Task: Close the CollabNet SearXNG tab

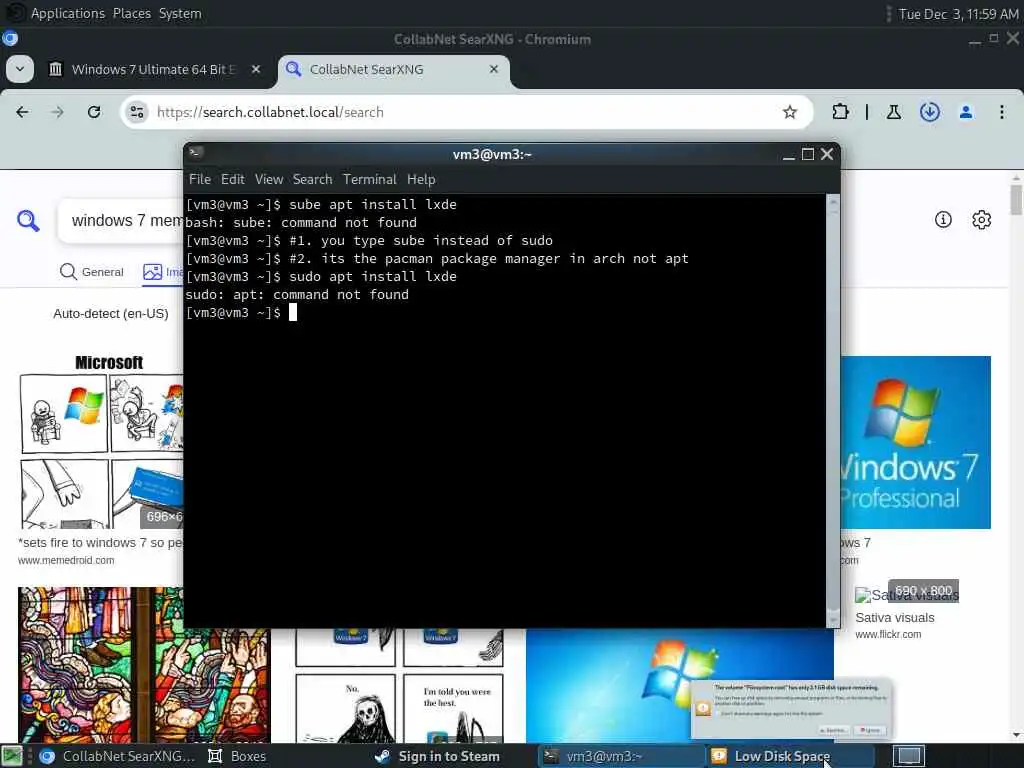Action: click(x=494, y=69)
